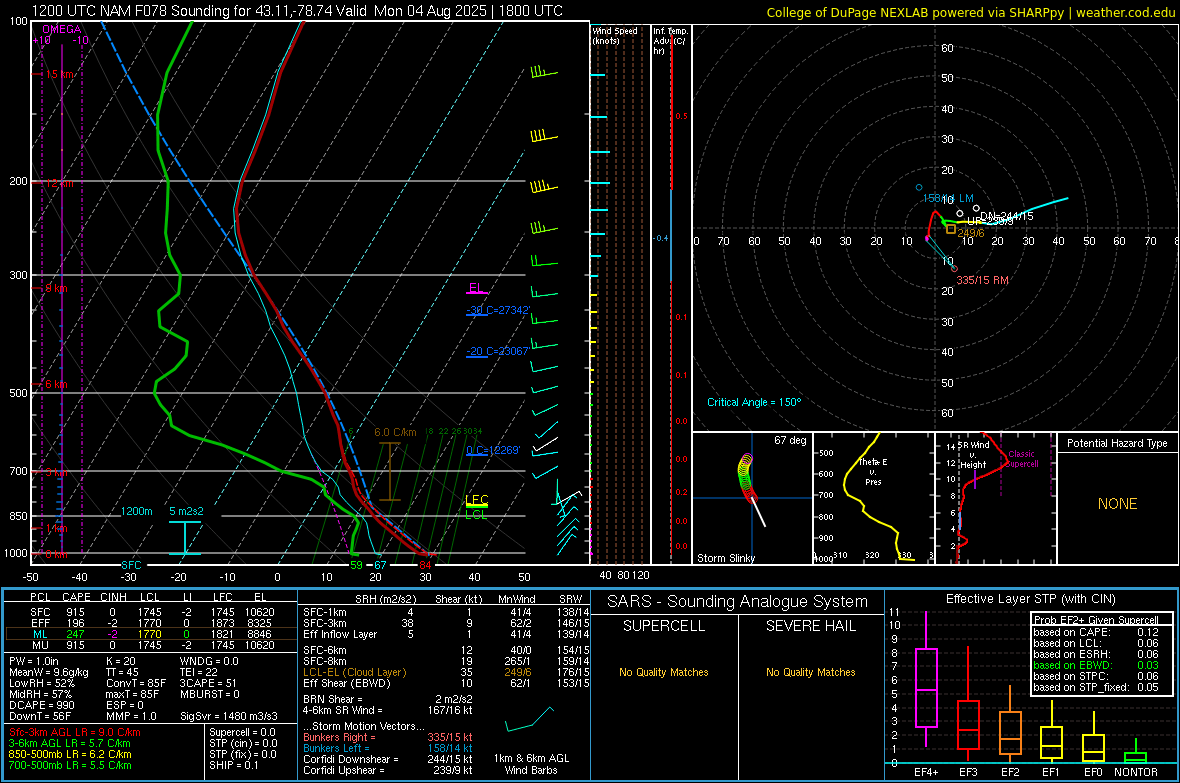Click the Sfc-3km AGL LR = 9.0 C/km line
1180x783 pixels.
75,732
